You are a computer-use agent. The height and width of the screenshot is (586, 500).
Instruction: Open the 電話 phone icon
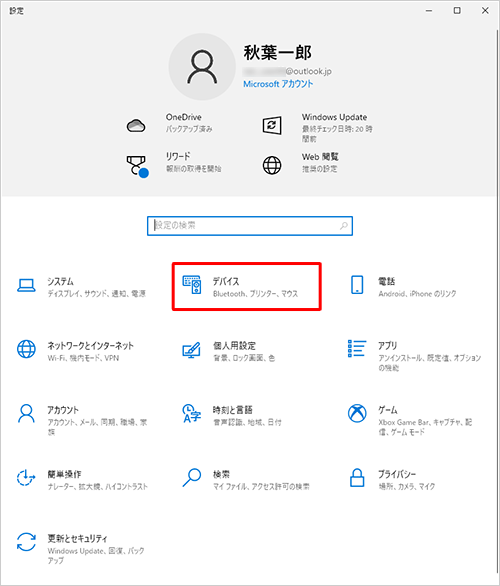357,285
